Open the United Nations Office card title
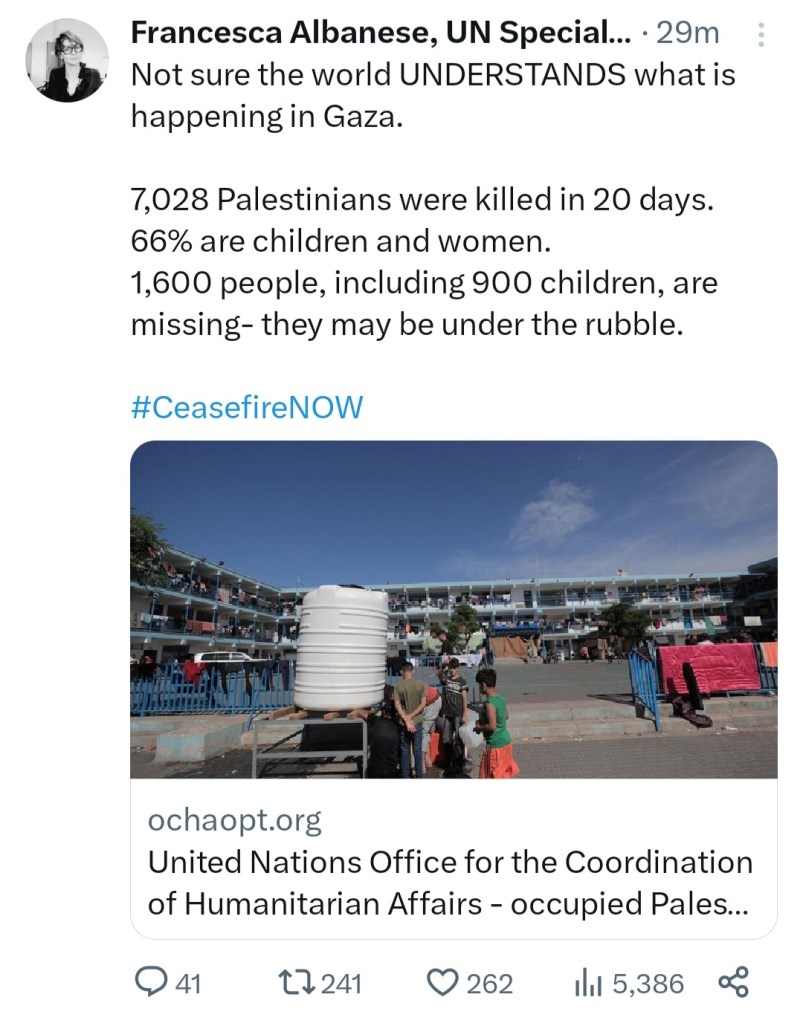The height and width of the screenshot is (1023, 803). 450,882
